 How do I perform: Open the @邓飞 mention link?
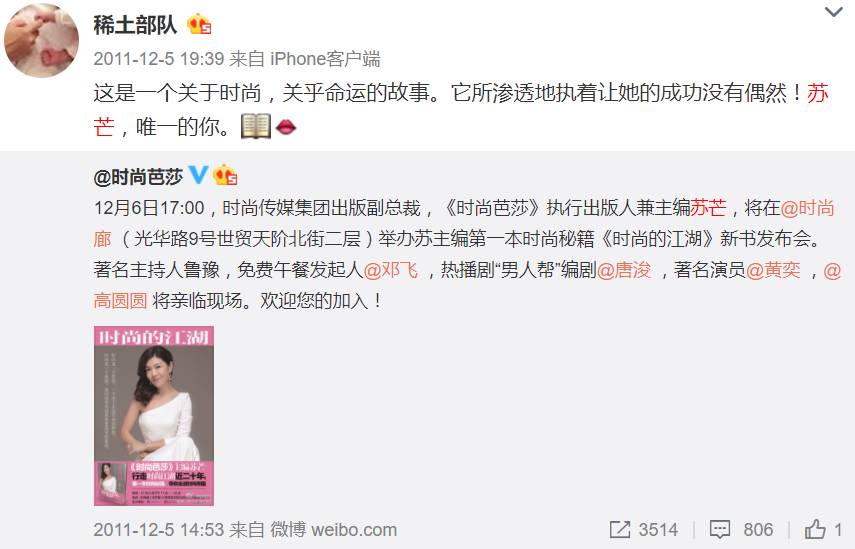click(390, 270)
